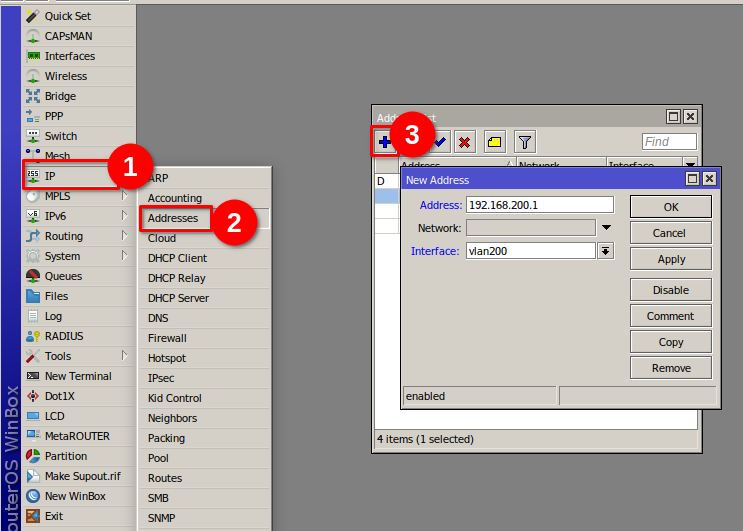Select the Wireless sidebar item

click(x=66, y=76)
